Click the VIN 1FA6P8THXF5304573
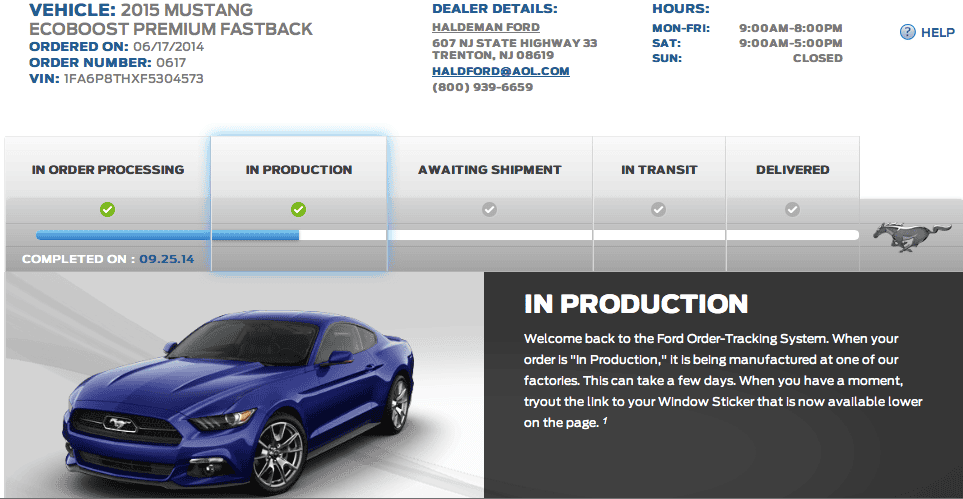963x499 pixels. (134, 79)
